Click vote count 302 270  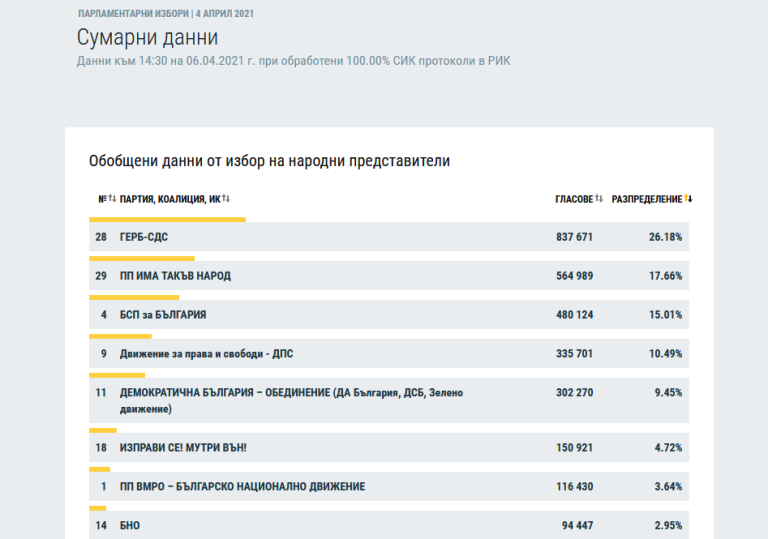(574, 392)
